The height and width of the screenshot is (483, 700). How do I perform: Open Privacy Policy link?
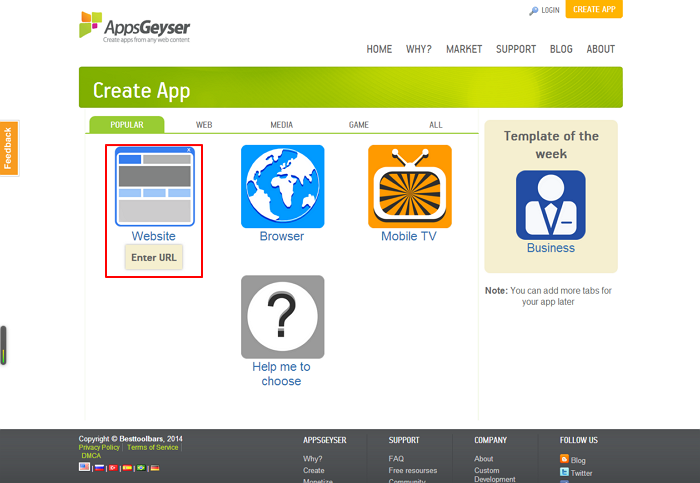(99, 447)
